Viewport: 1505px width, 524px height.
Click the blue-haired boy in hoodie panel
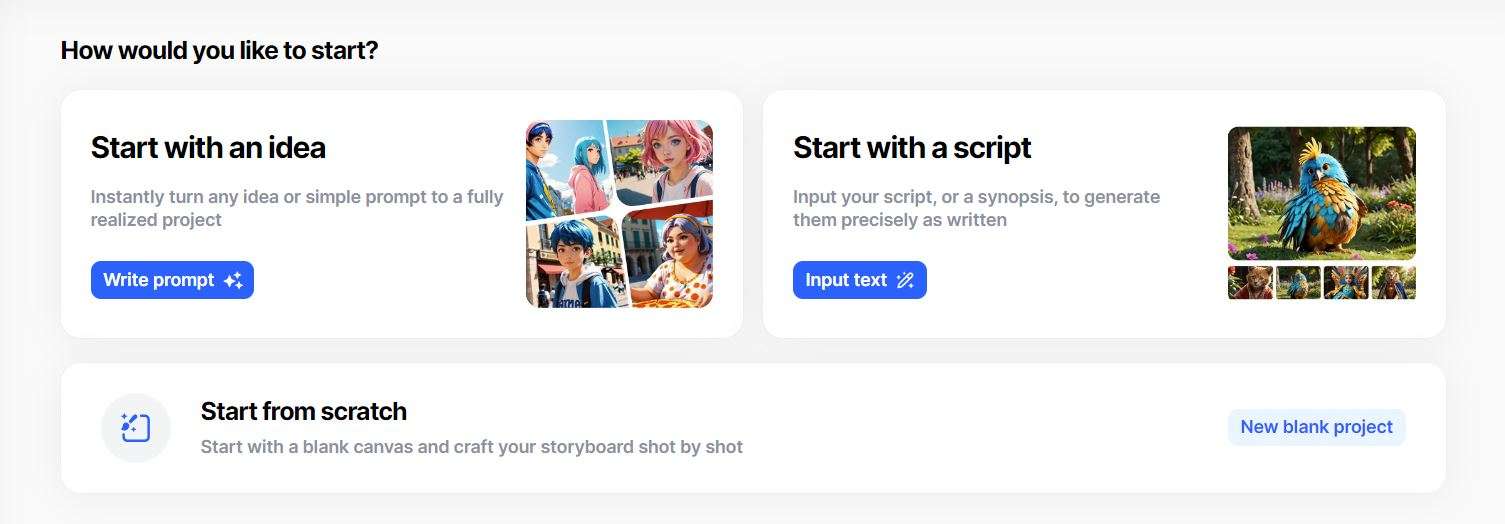(568, 260)
